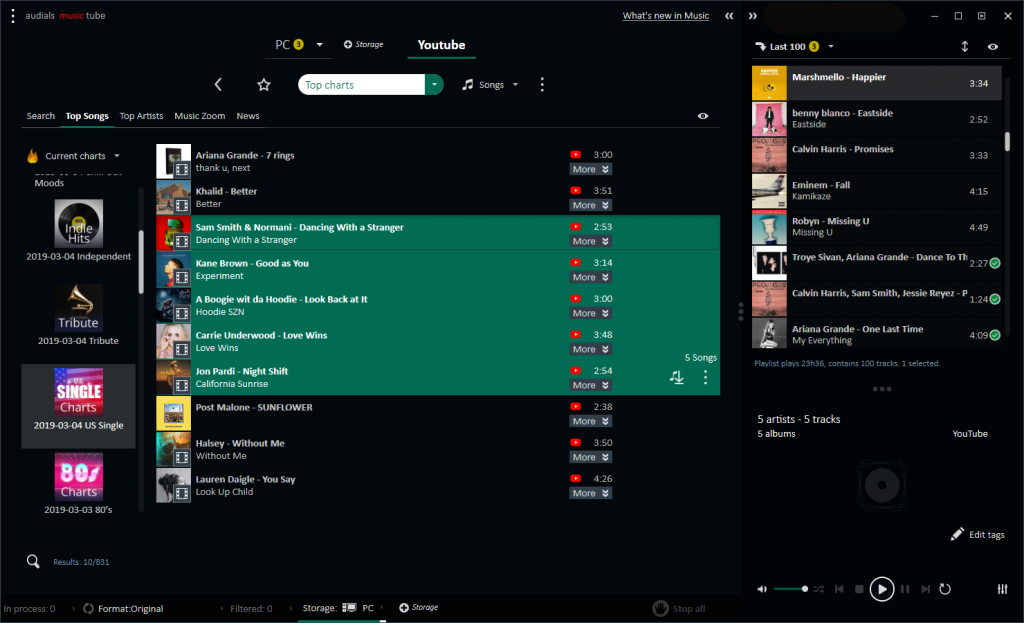The width and height of the screenshot is (1024, 623).
Task: Click the sort arrows in playlist header
Action: coord(965,46)
